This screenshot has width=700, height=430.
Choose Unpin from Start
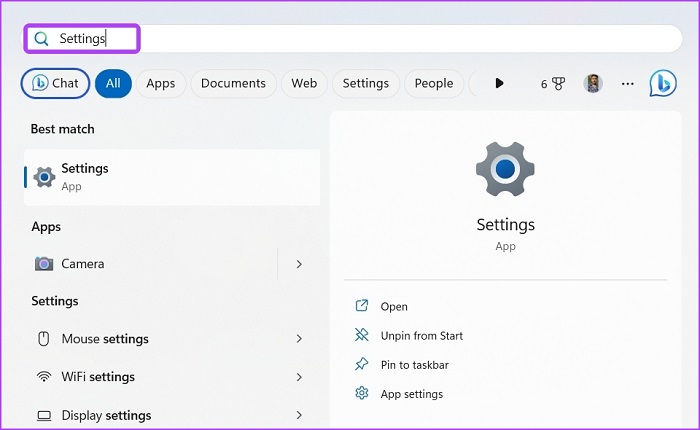(421, 336)
